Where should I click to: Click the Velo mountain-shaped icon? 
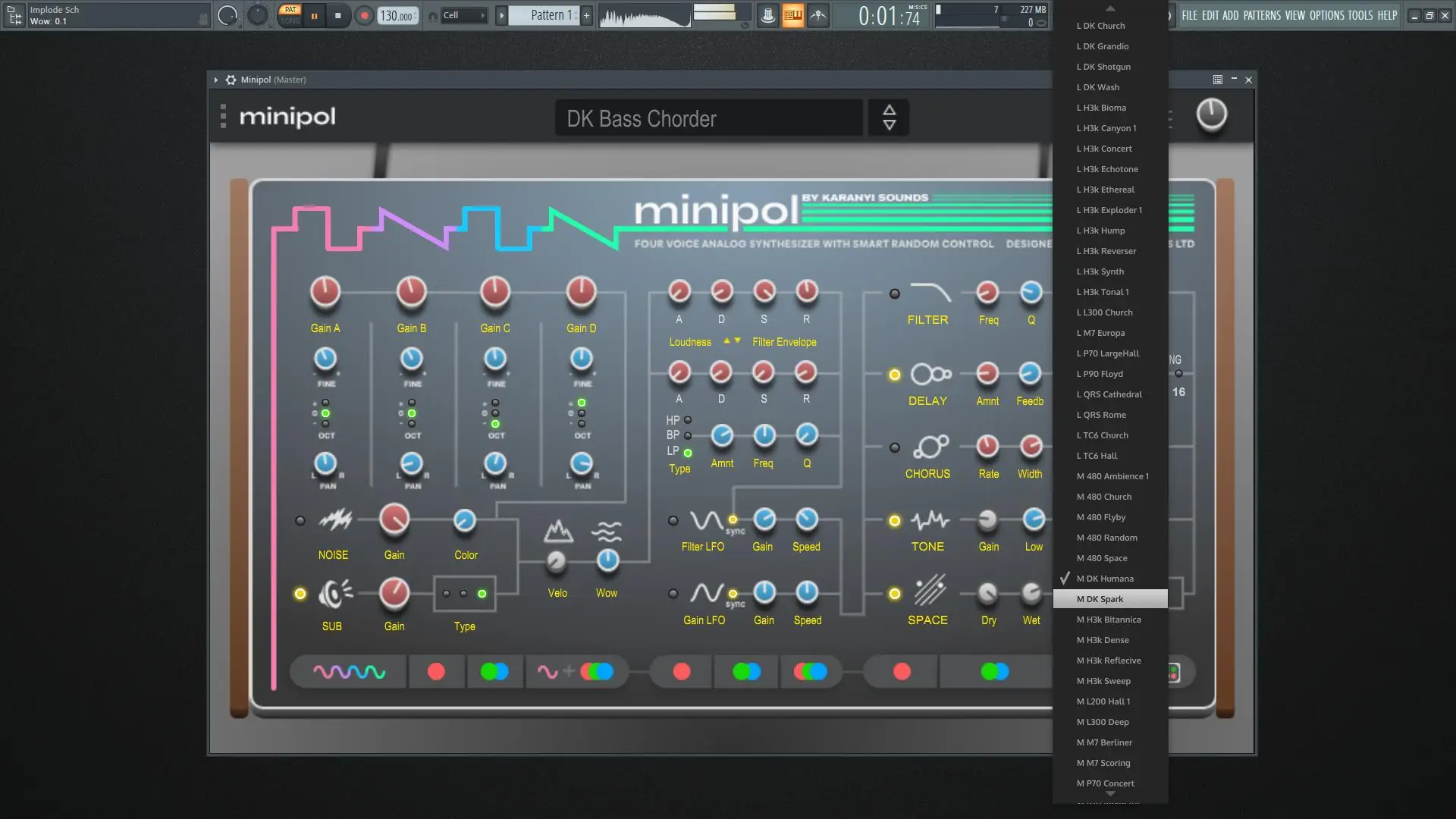[558, 532]
